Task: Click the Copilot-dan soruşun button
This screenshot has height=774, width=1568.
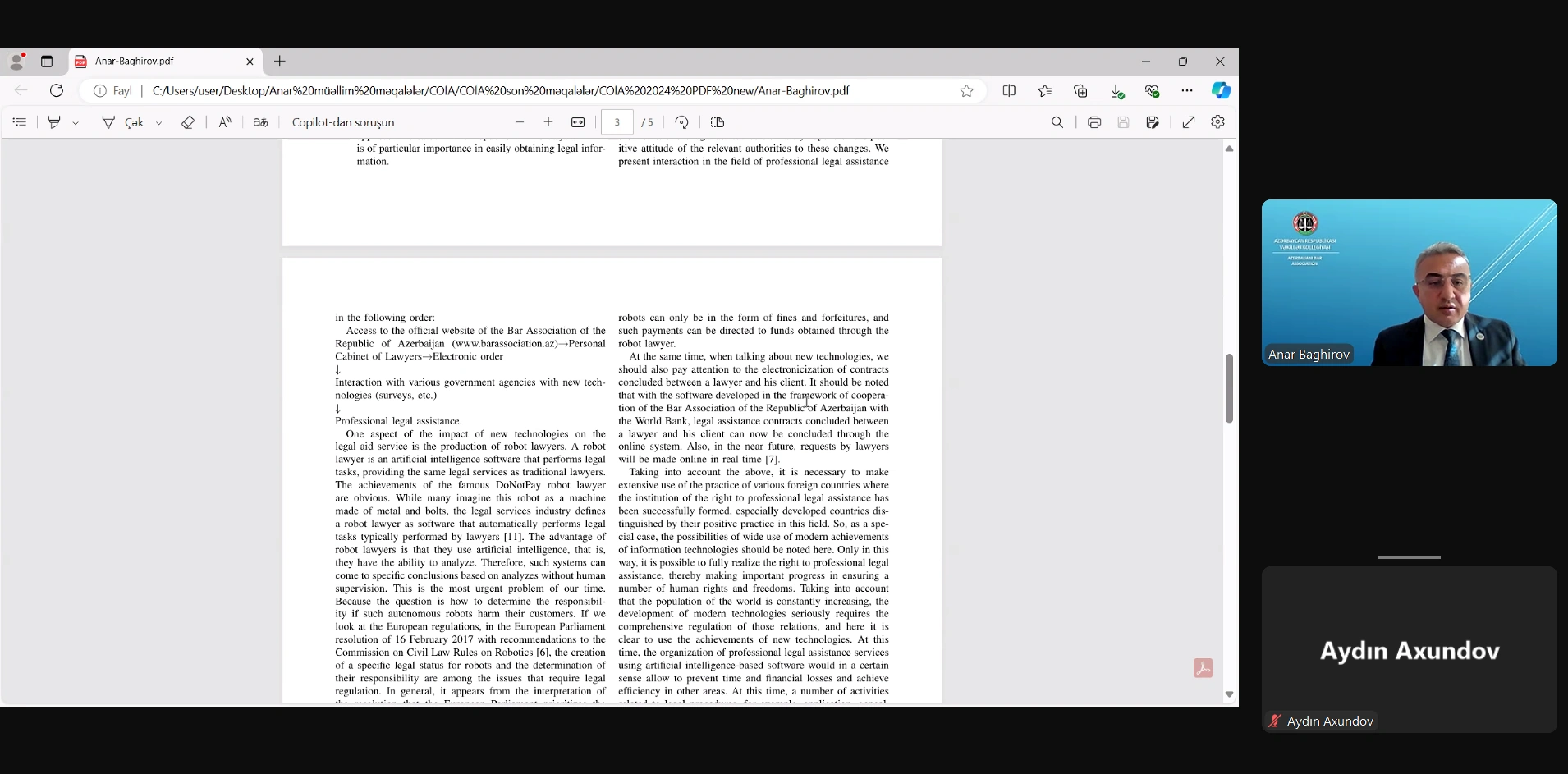Action: 343,122
